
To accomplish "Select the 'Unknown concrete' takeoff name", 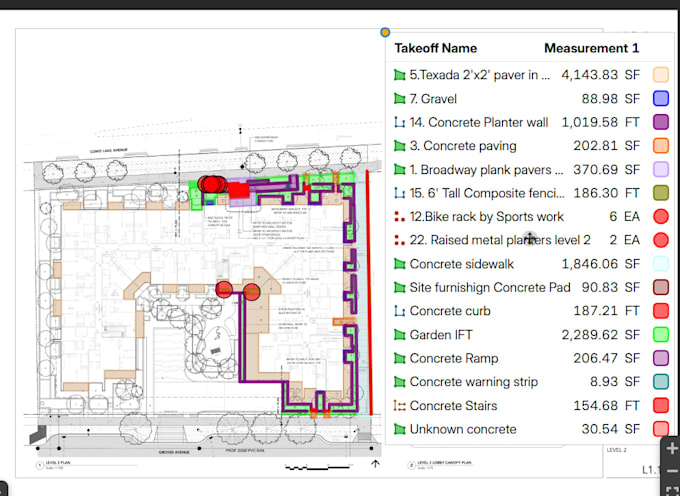I will (463, 429).
